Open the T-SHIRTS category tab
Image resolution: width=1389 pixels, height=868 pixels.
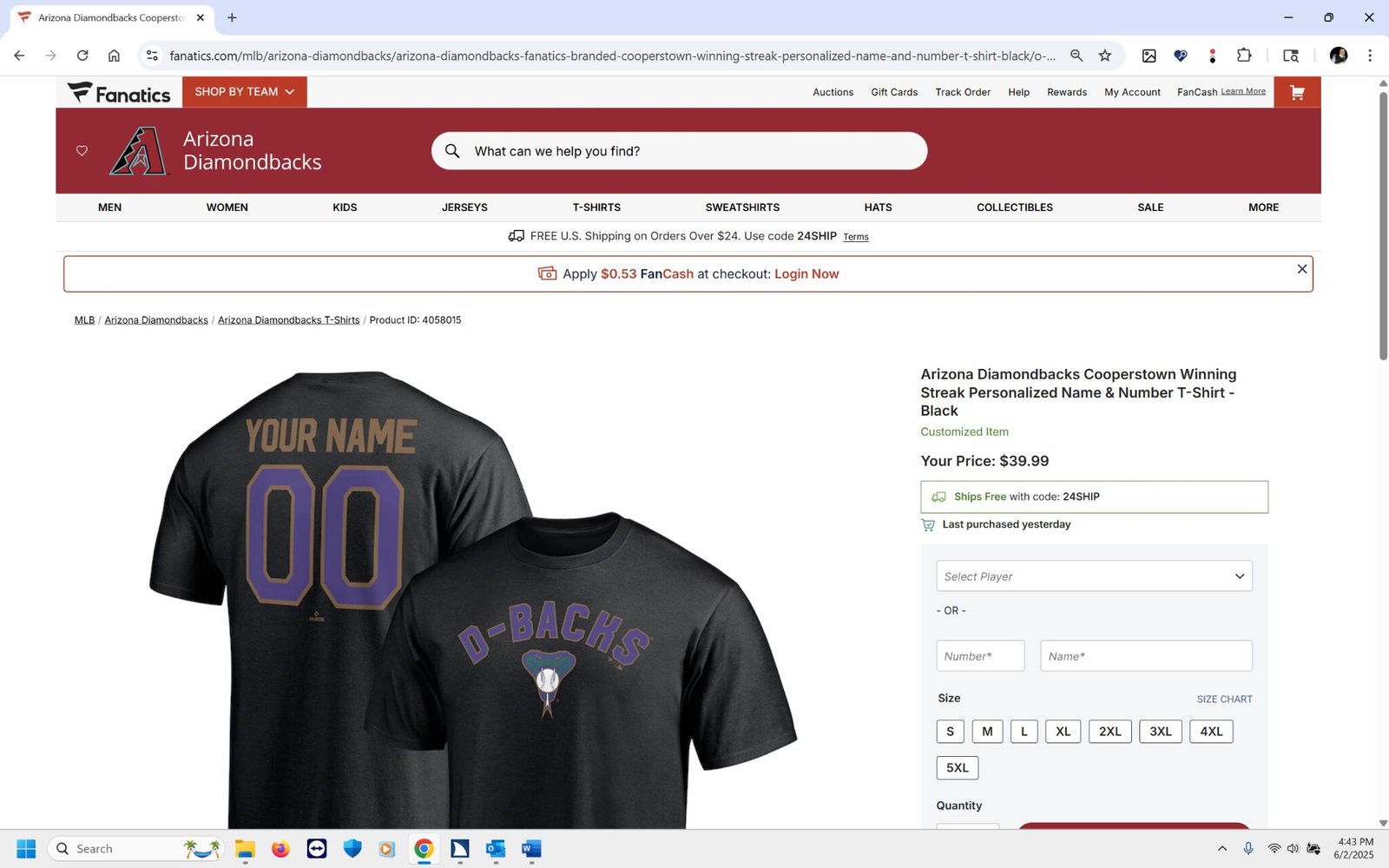pos(596,207)
